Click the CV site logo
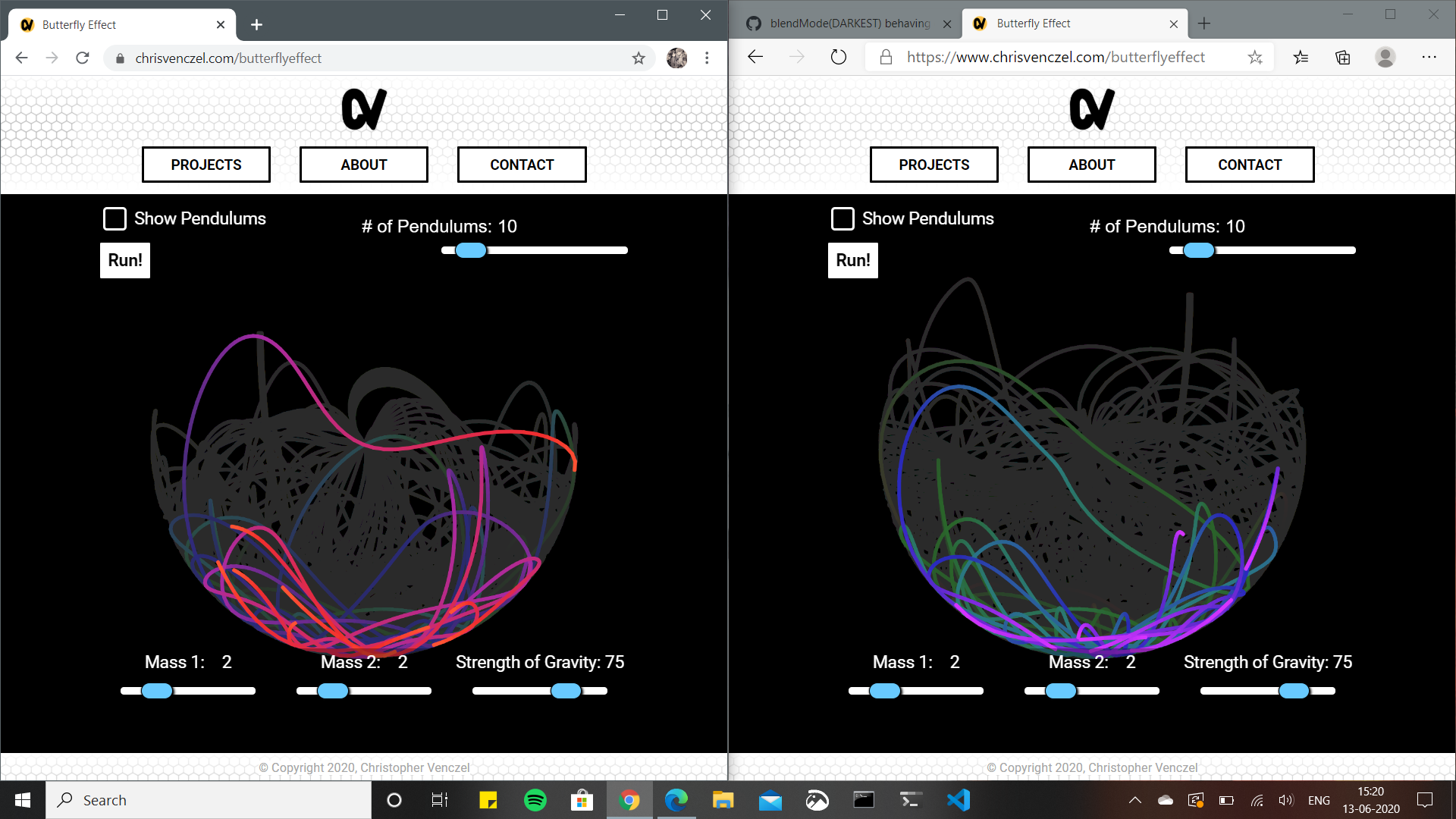 point(364,108)
